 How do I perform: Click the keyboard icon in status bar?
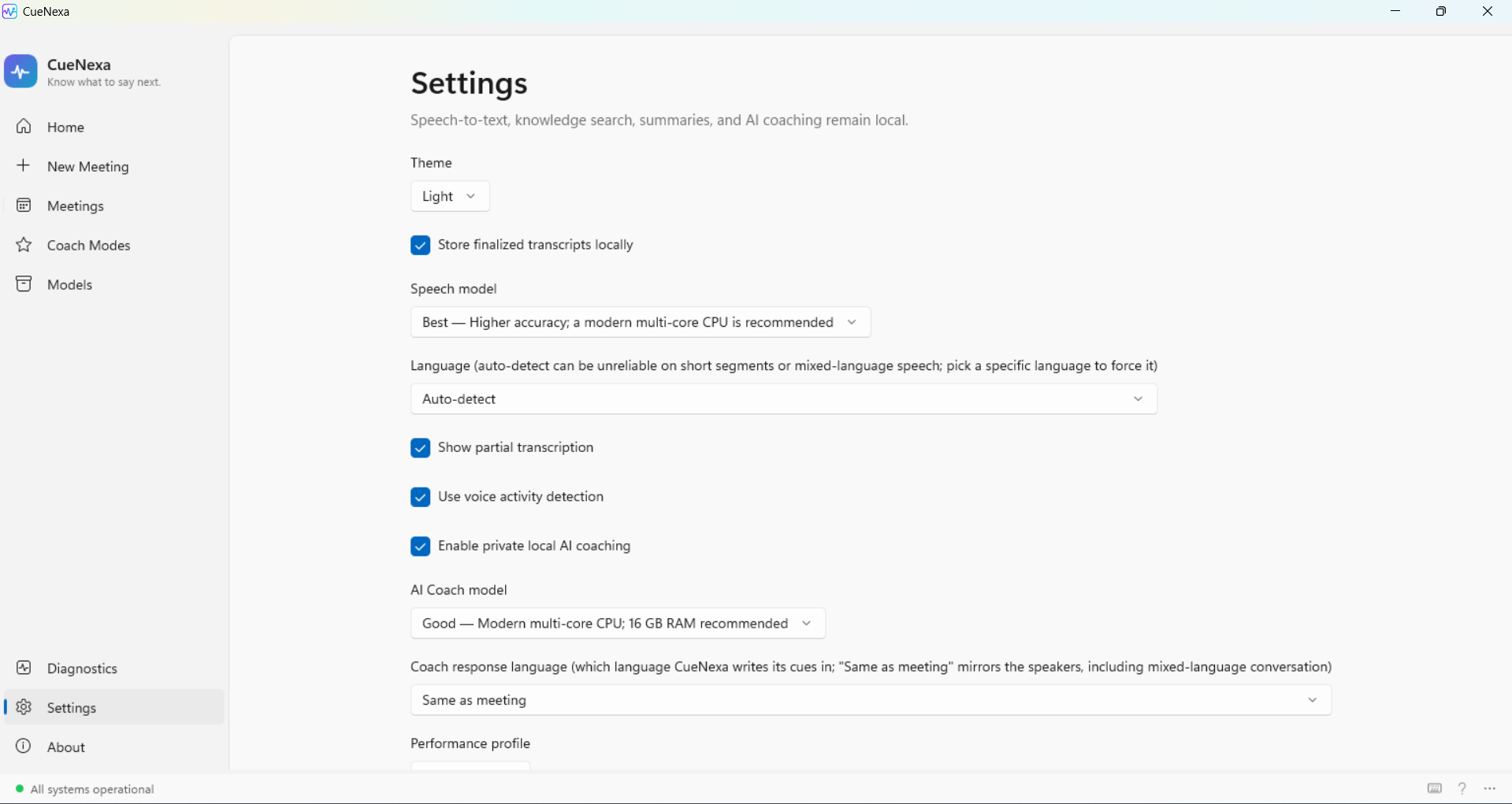point(1435,788)
